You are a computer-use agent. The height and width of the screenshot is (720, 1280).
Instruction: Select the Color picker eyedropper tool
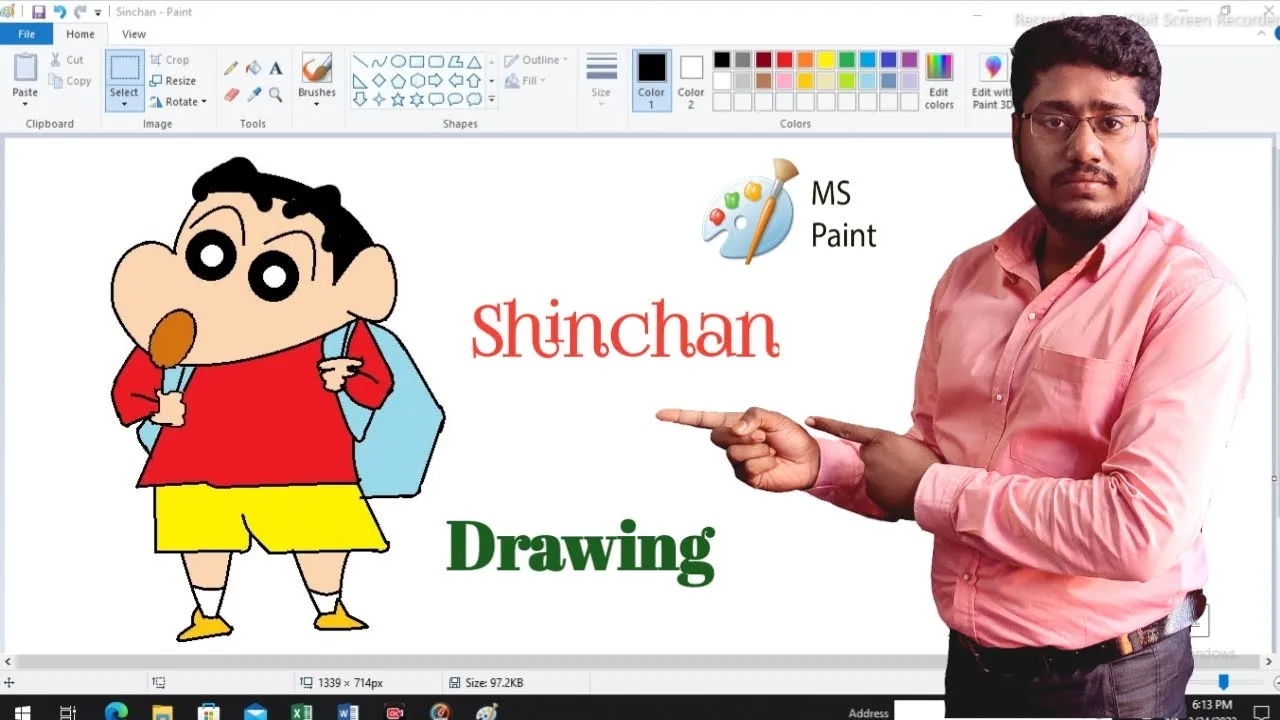(x=254, y=95)
